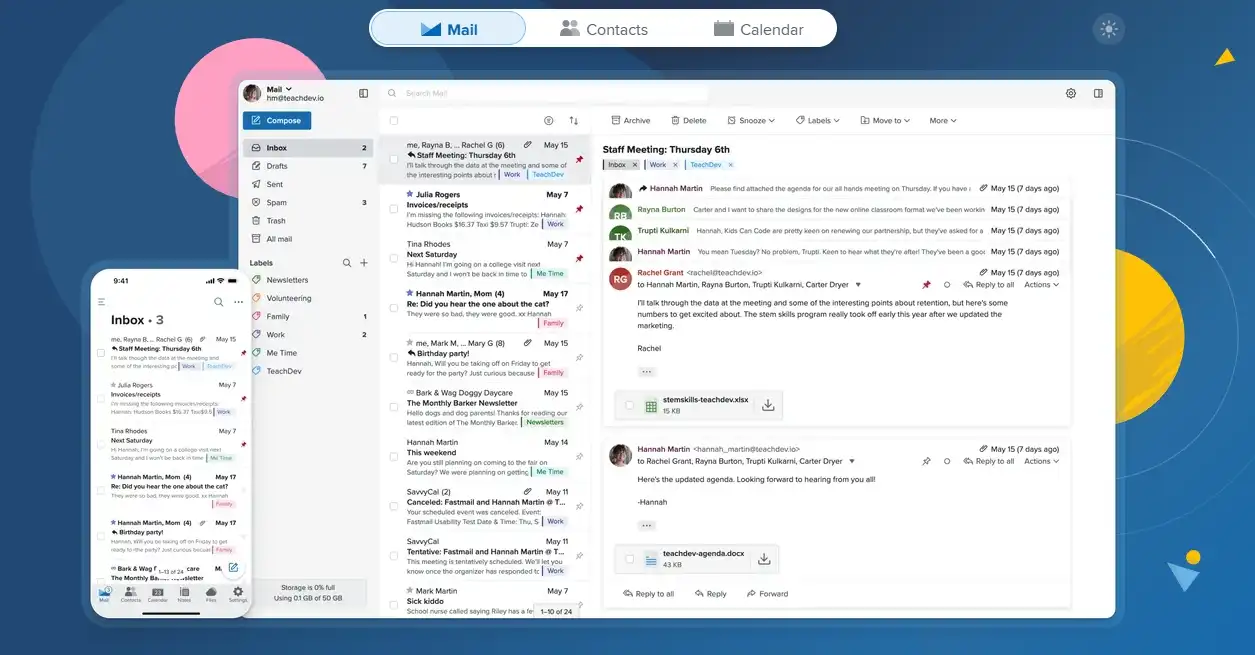Remove the Work label from the conversation

point(675,165)
